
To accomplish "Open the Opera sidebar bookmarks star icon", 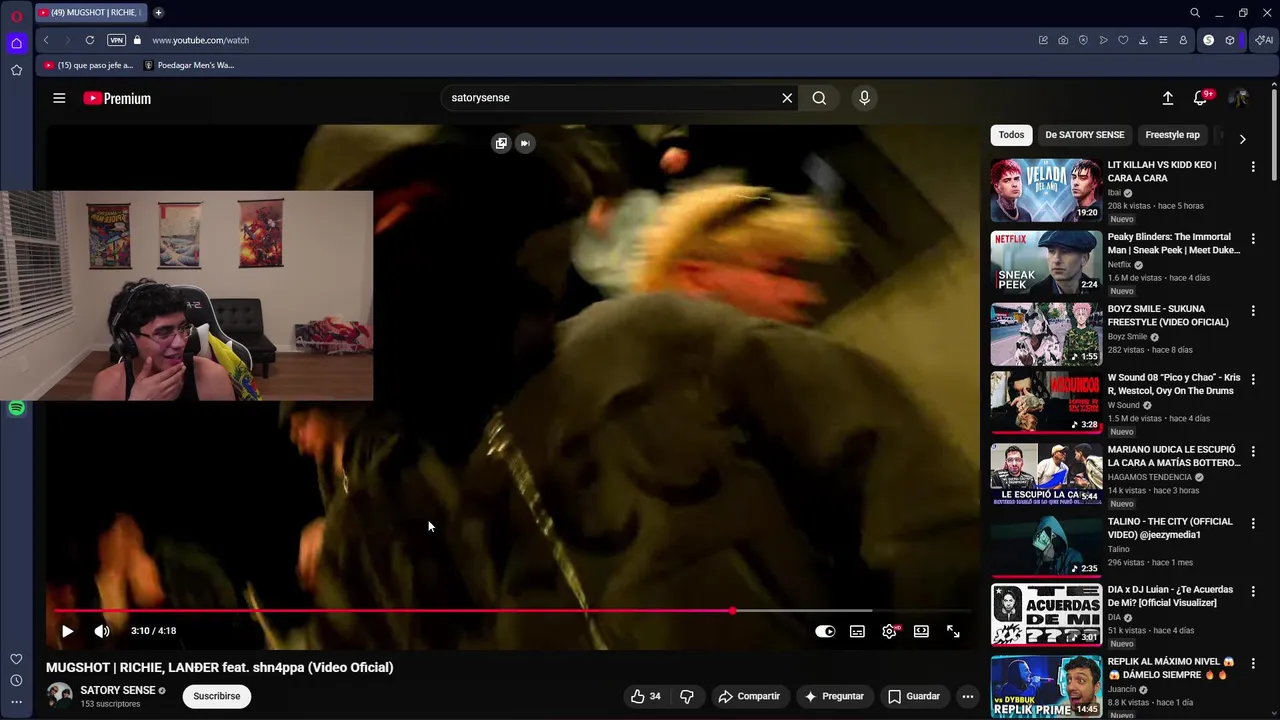I will coord(16,70).
